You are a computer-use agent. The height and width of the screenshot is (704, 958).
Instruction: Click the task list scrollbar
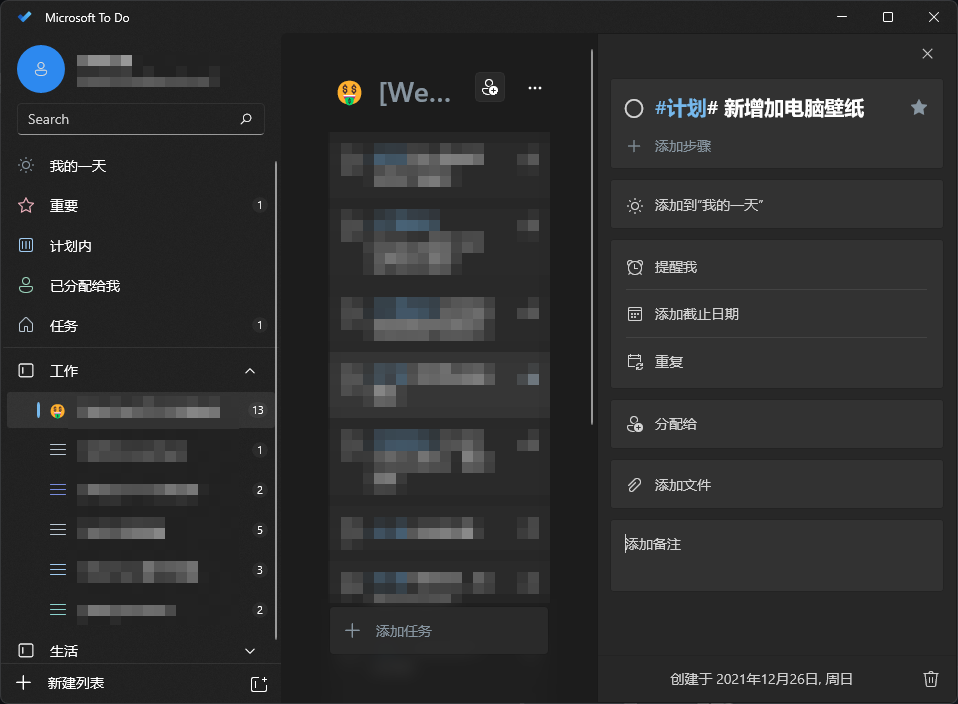tap(592, 236)
